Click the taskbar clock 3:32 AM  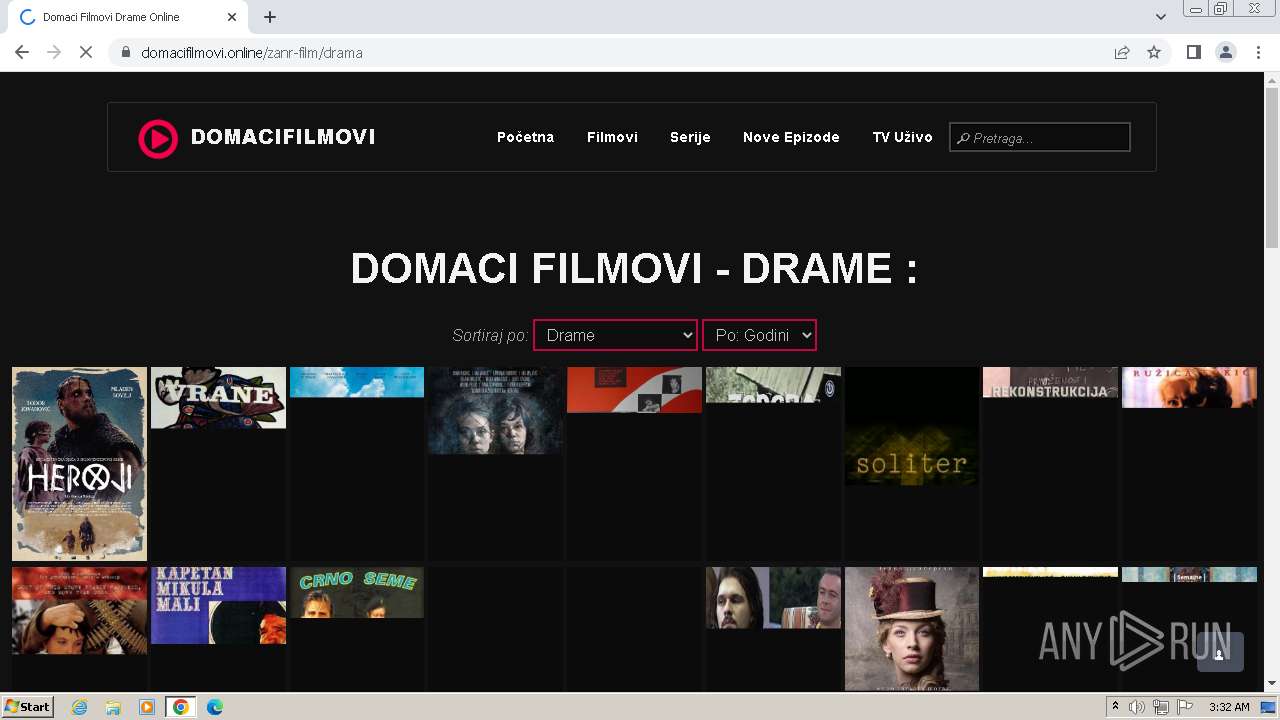[1229, 707]
